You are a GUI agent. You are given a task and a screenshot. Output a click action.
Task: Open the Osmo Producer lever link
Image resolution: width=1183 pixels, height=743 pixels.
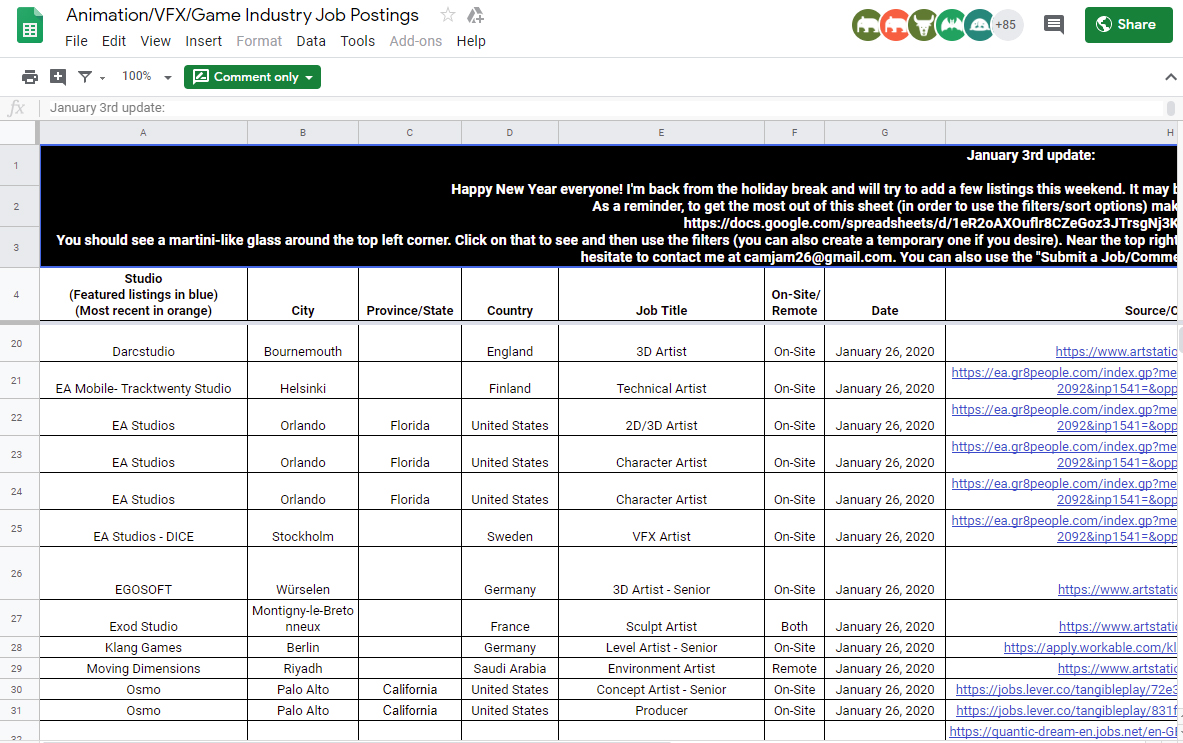1066,711
